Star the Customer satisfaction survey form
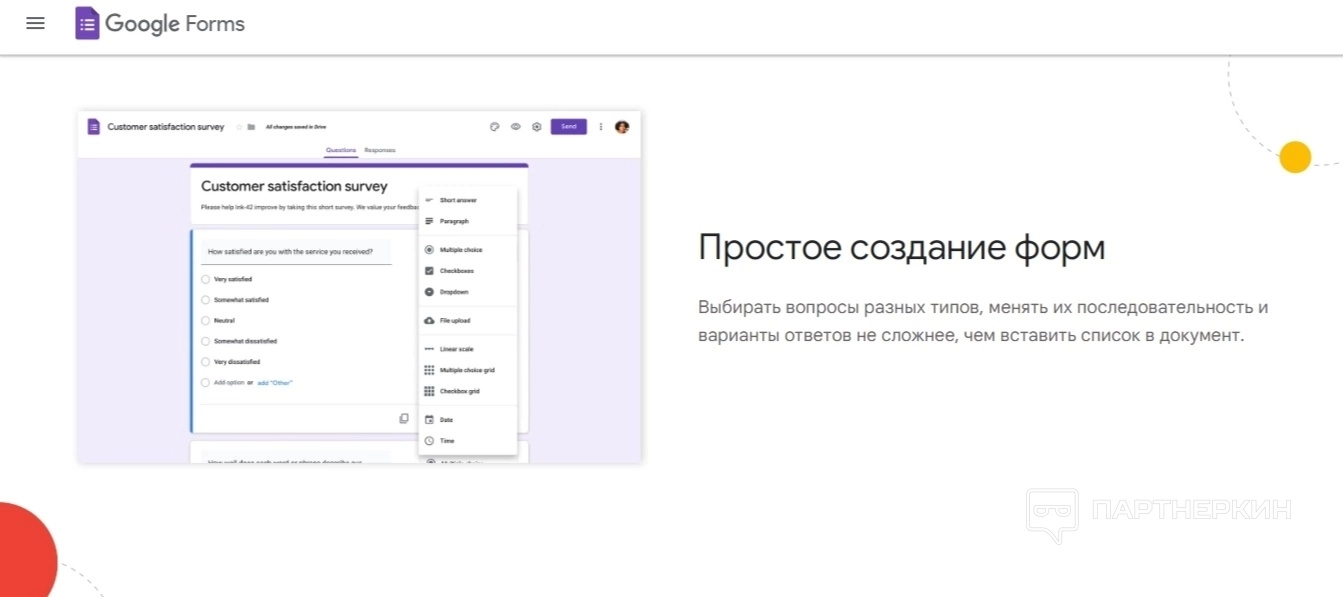 [x=239, y=127]
